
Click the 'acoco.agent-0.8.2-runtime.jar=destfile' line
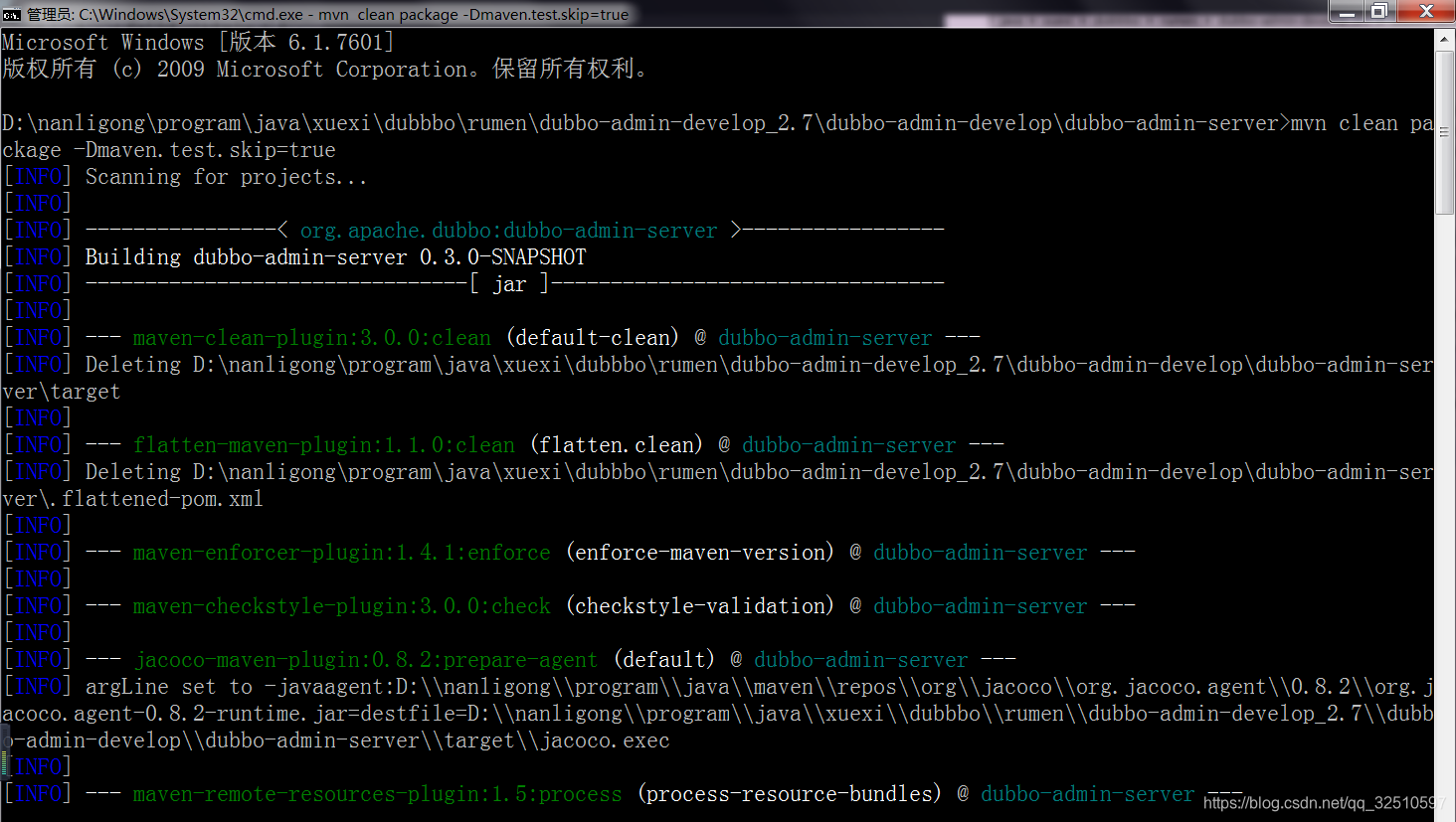pyautogui.click(x=718, y=714)
